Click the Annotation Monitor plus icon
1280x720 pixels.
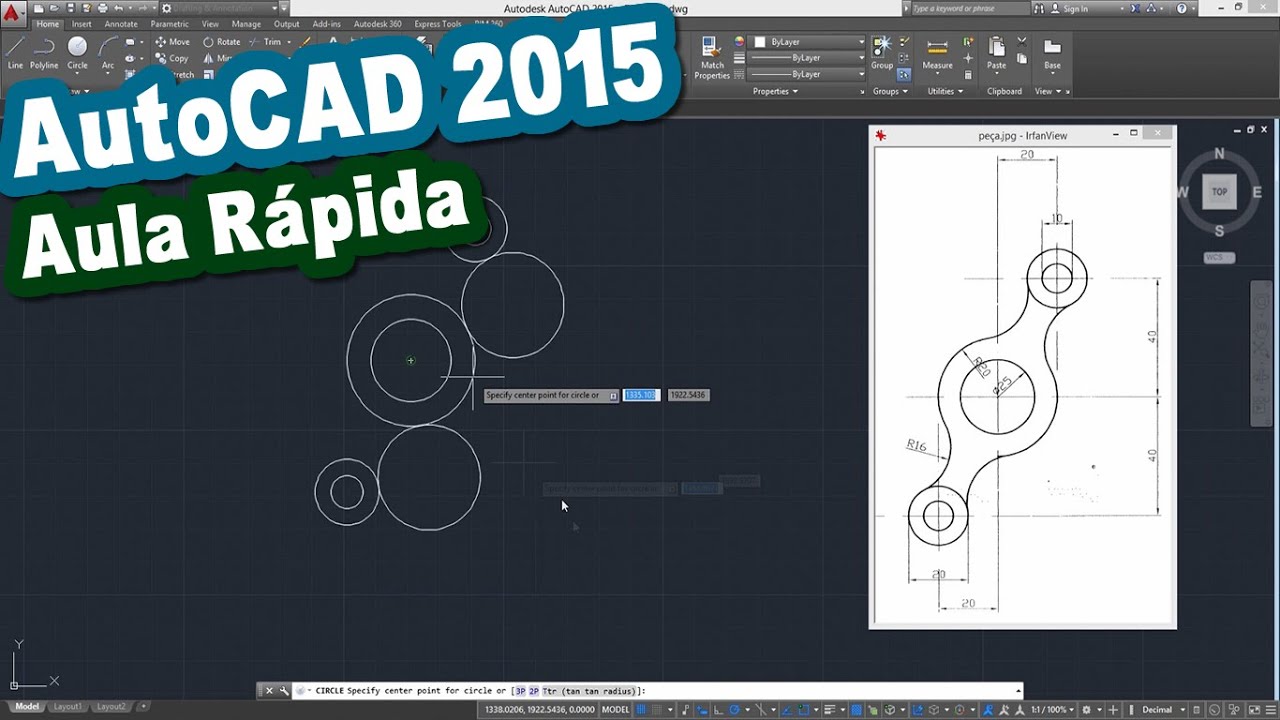[1113, 710]
